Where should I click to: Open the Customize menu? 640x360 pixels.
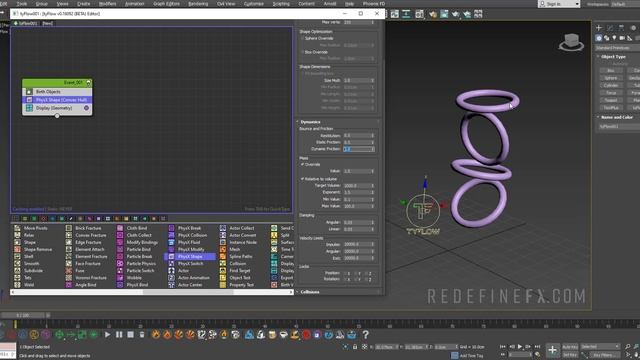tap(254, 4)
